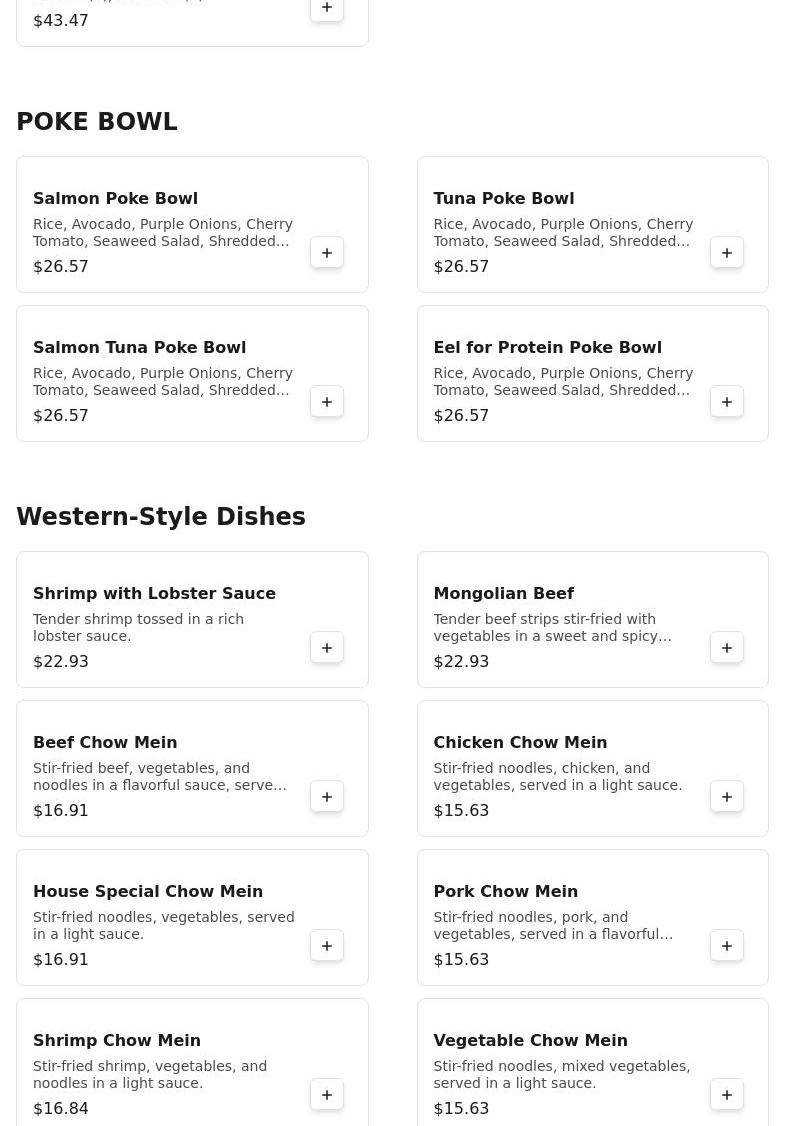Add the $43.47 item at top
The width and height of the screenshot is (785, 1126).
click(x=327, y=9)
